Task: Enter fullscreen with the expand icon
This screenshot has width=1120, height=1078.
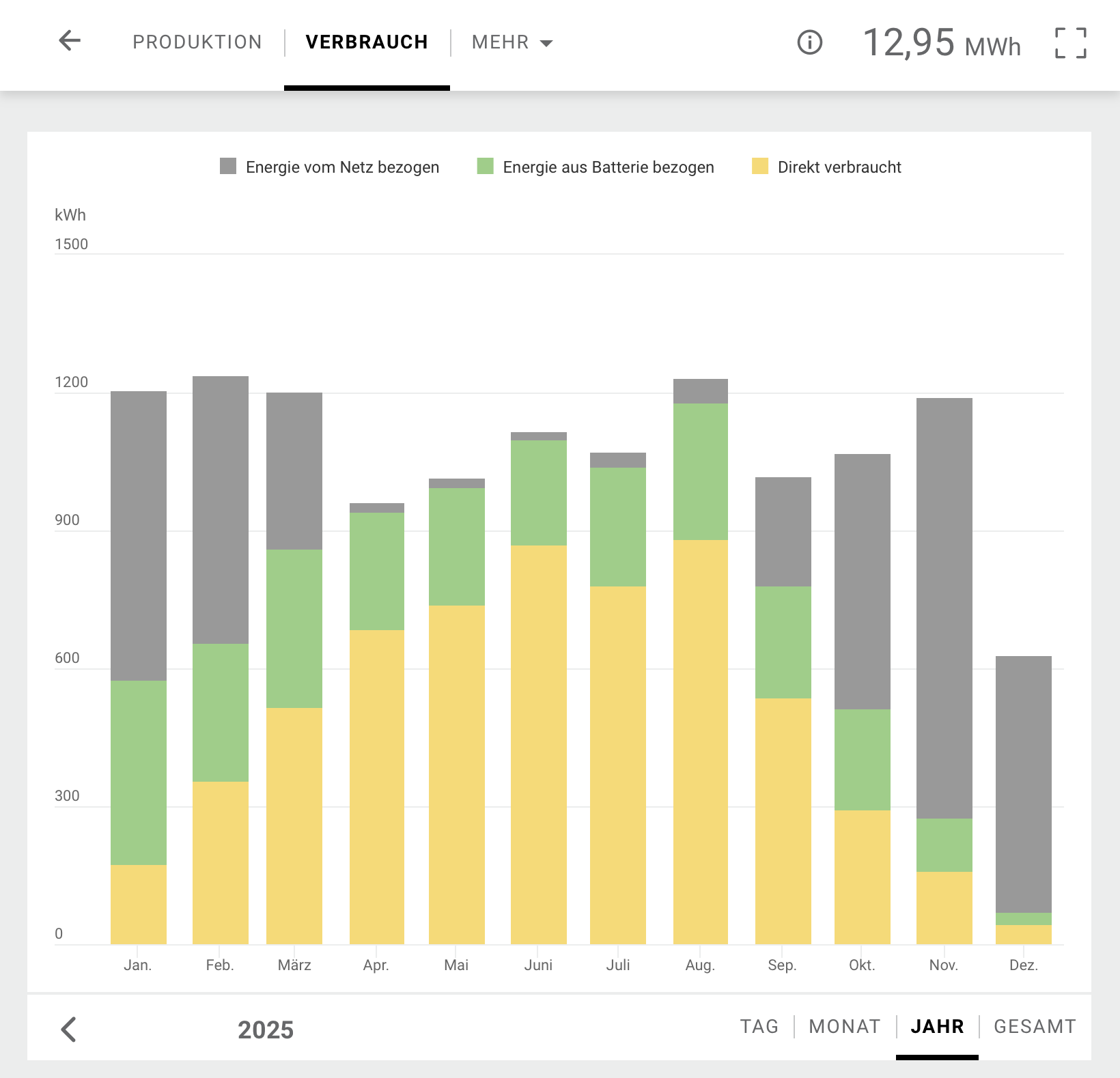Action: point(1070,43)
